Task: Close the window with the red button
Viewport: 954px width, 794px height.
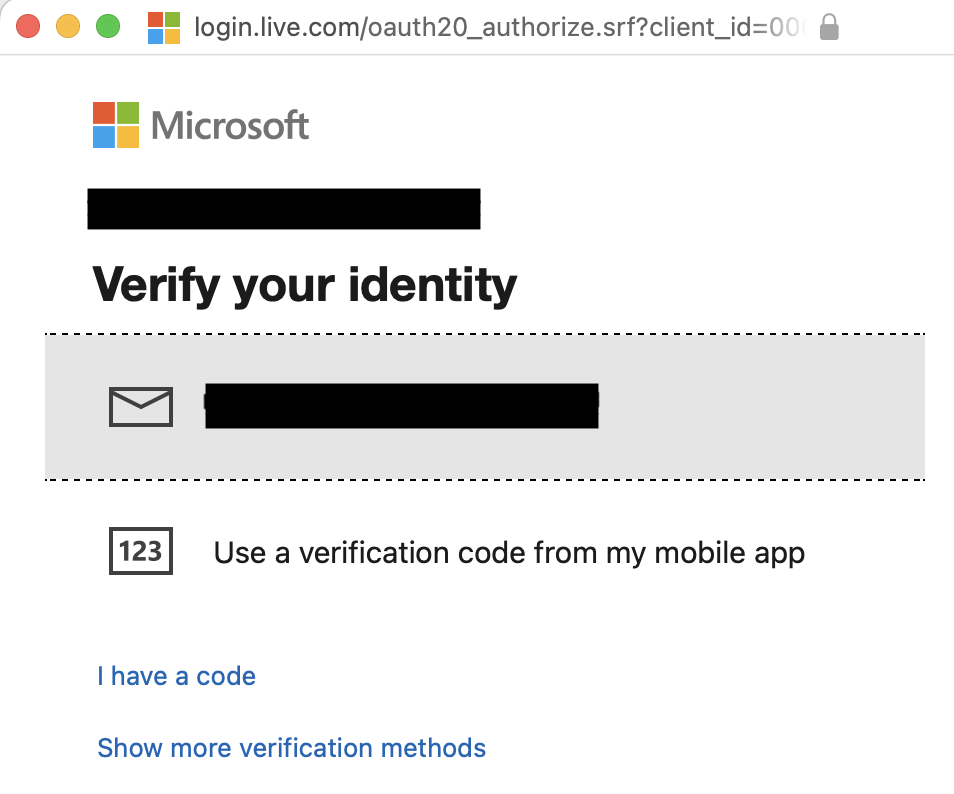Action: (28, 27)
